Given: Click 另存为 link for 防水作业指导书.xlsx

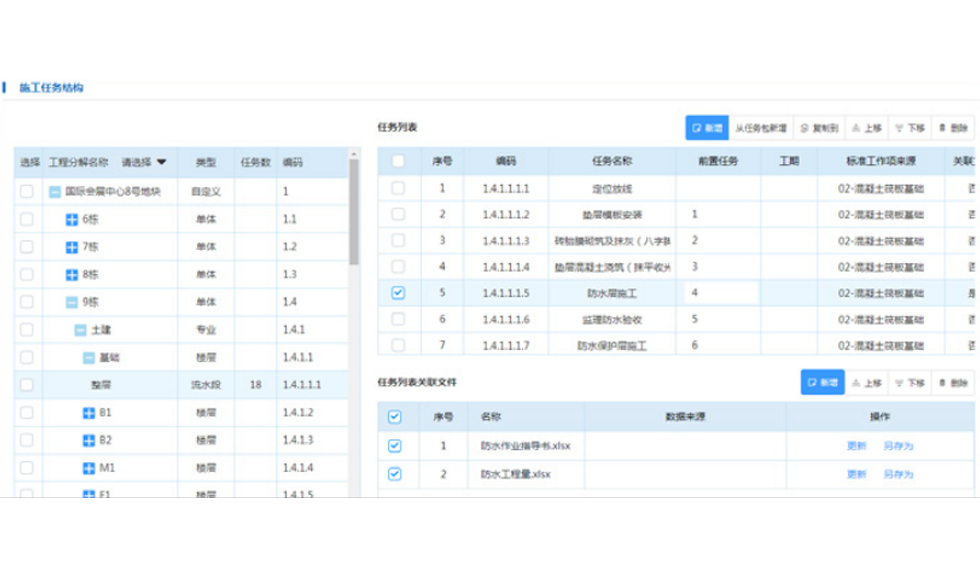Looking at the screenshot, I should tap(898, 446).
